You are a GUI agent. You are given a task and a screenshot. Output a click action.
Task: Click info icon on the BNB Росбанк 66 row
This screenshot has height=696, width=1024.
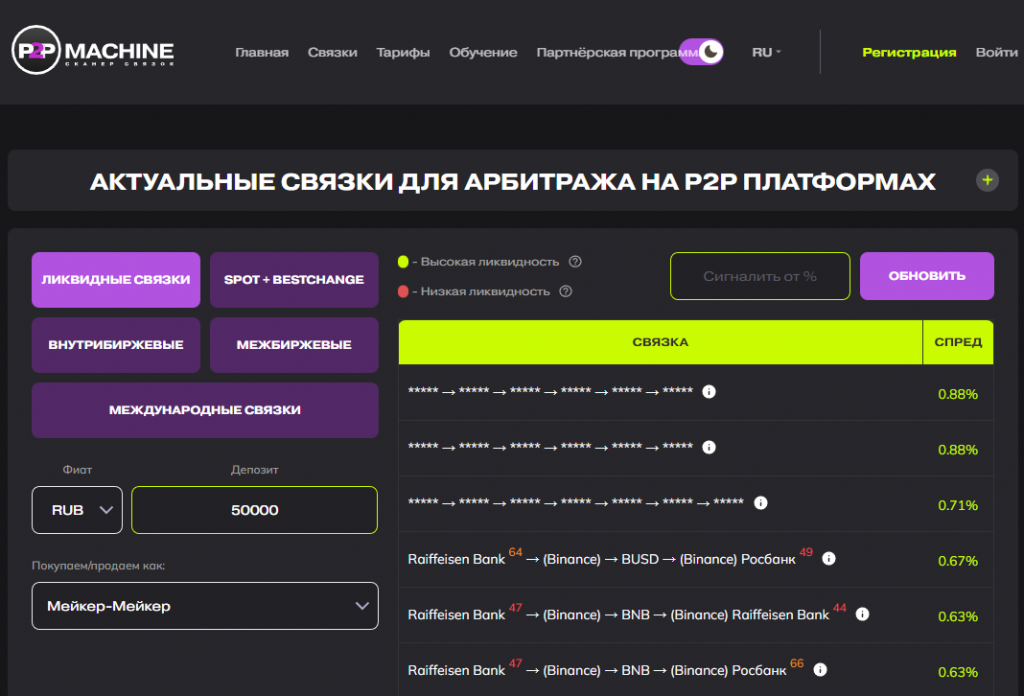(820, 670)
